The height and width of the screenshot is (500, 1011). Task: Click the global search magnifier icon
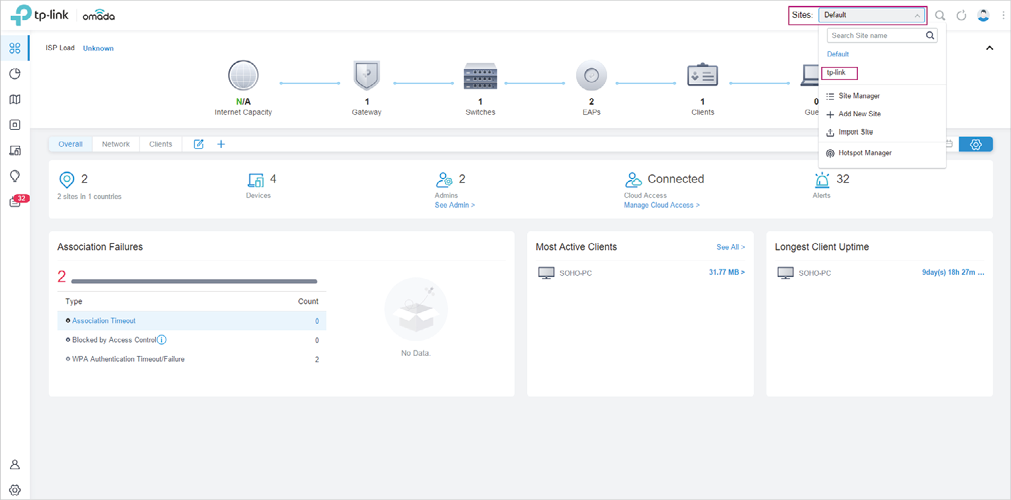tap(940, 15)
